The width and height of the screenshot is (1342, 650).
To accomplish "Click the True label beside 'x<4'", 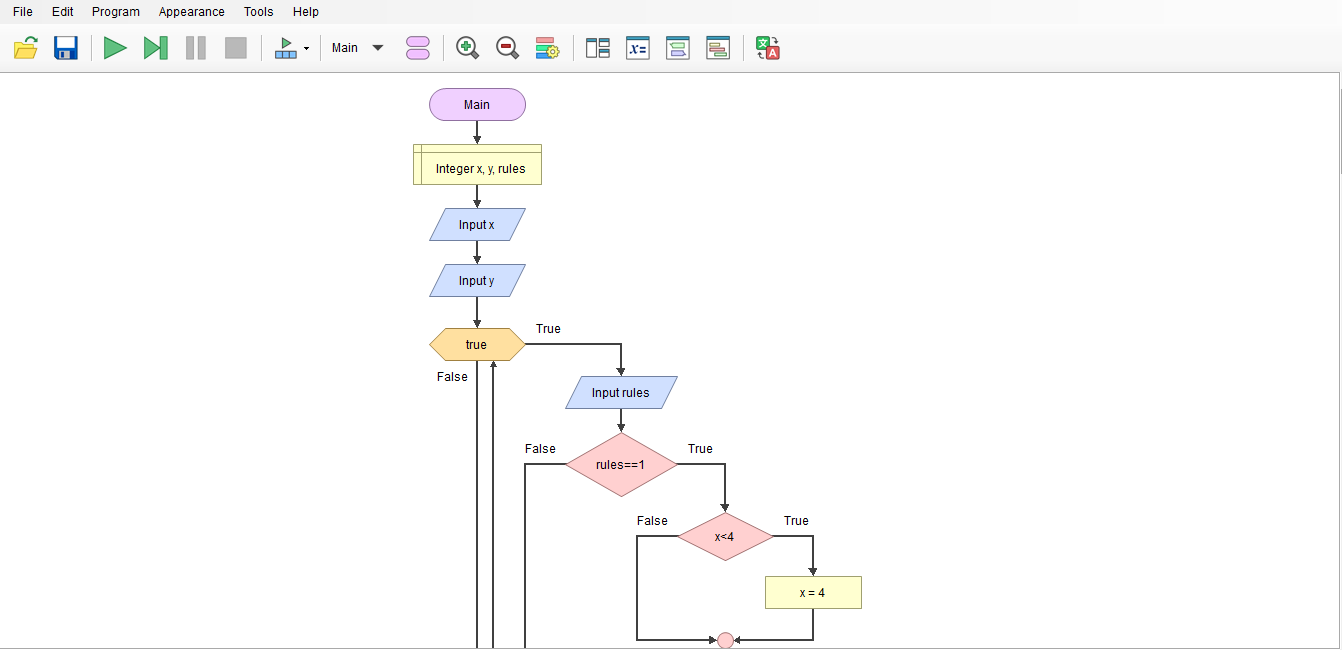I will [x=796, y=521].
